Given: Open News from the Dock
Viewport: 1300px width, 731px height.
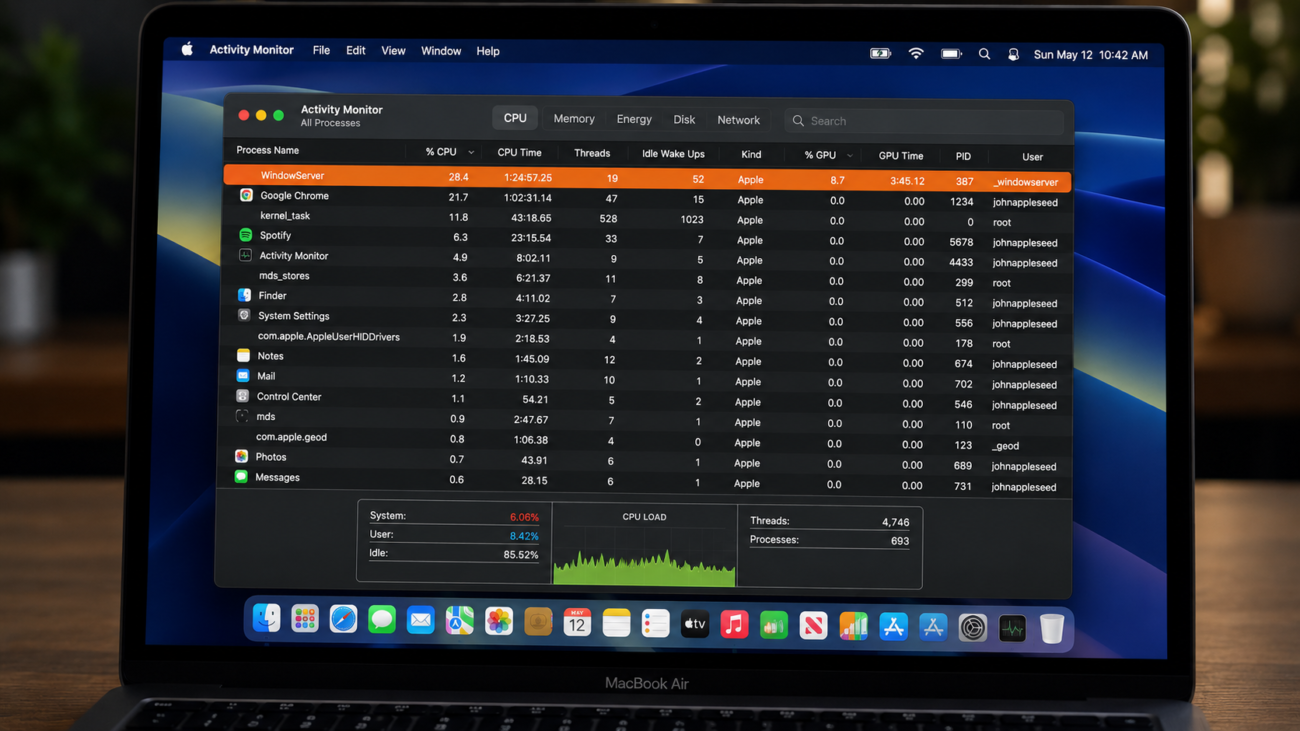Looking at the screenshot, I should pyautogui.click(x=813, y=626).
